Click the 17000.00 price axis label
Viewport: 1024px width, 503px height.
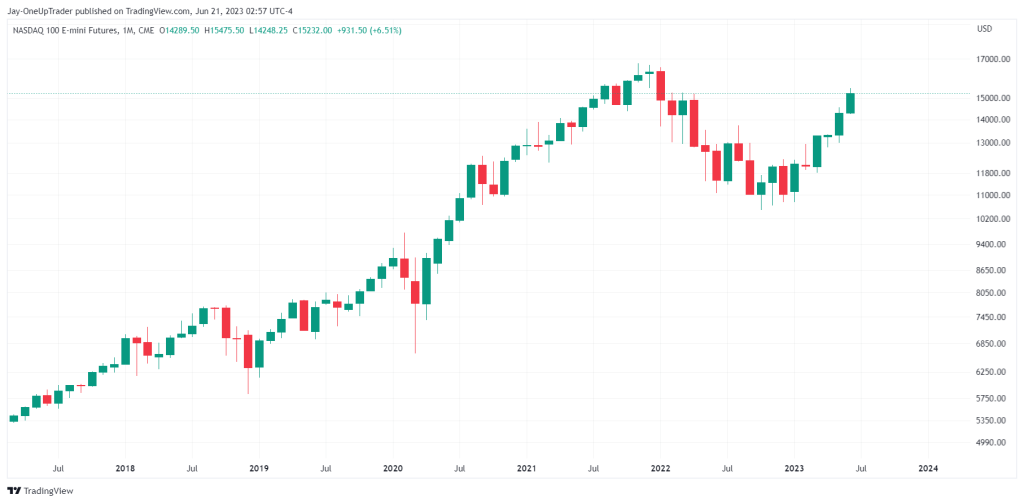coord(989,59)
